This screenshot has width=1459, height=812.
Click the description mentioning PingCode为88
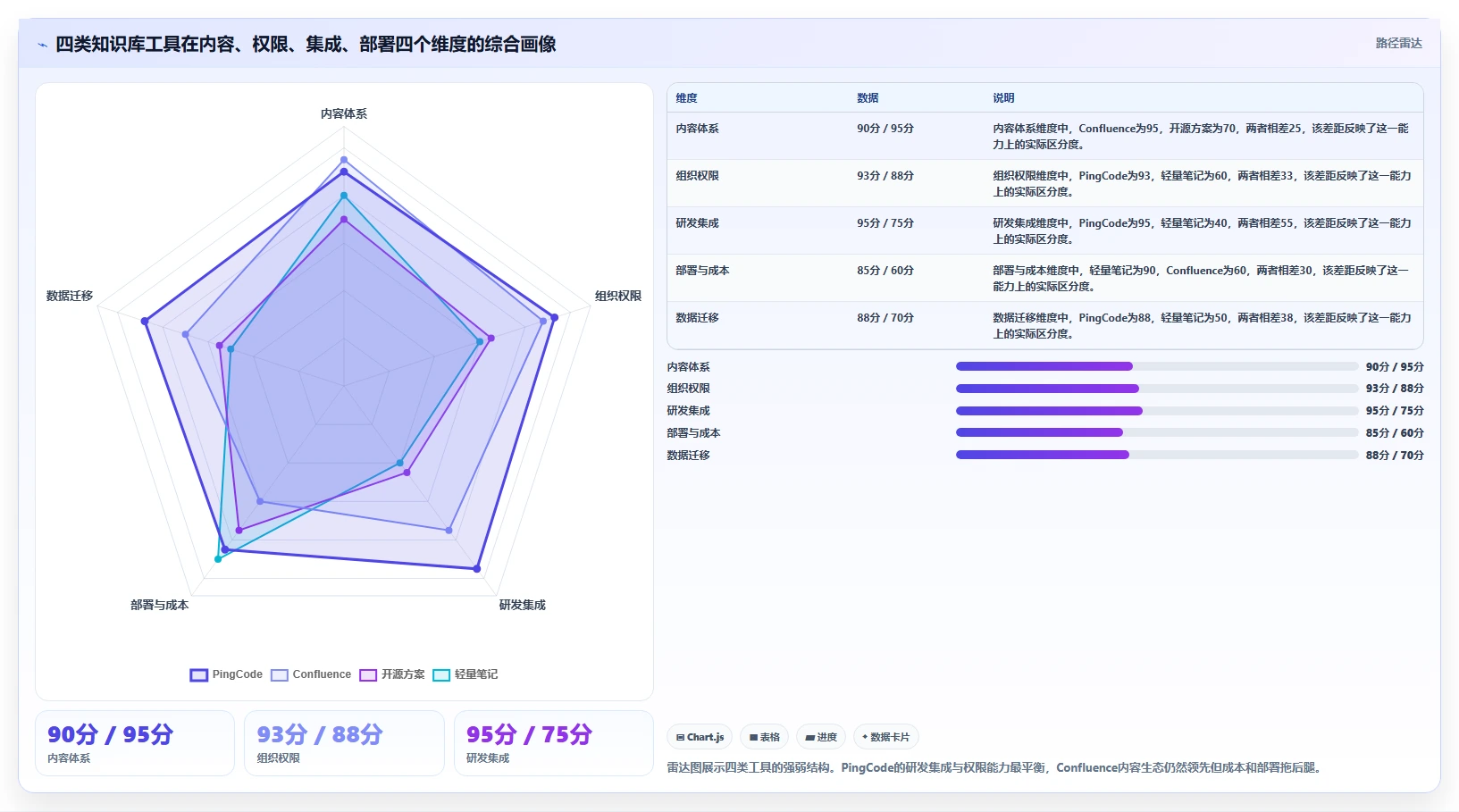[x=1202, y=325]
